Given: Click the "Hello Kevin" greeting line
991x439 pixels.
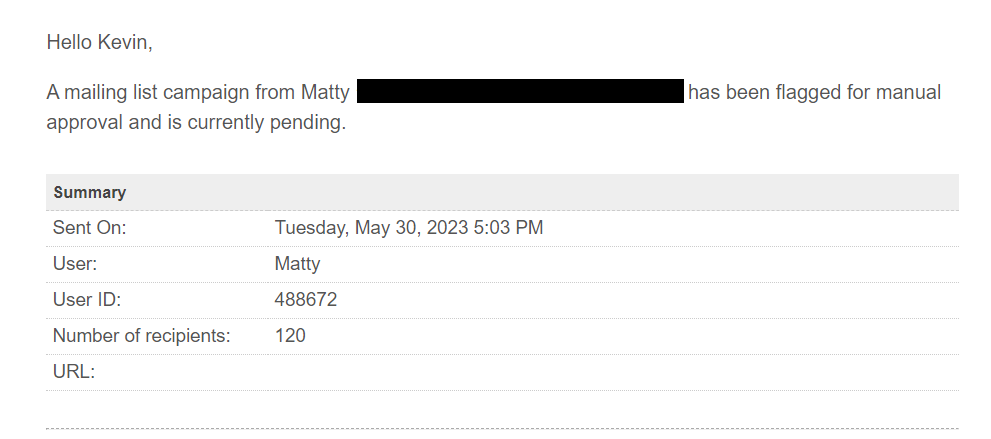Looking at the screenshot, I should pyautogui.click(x=99, y=43).
